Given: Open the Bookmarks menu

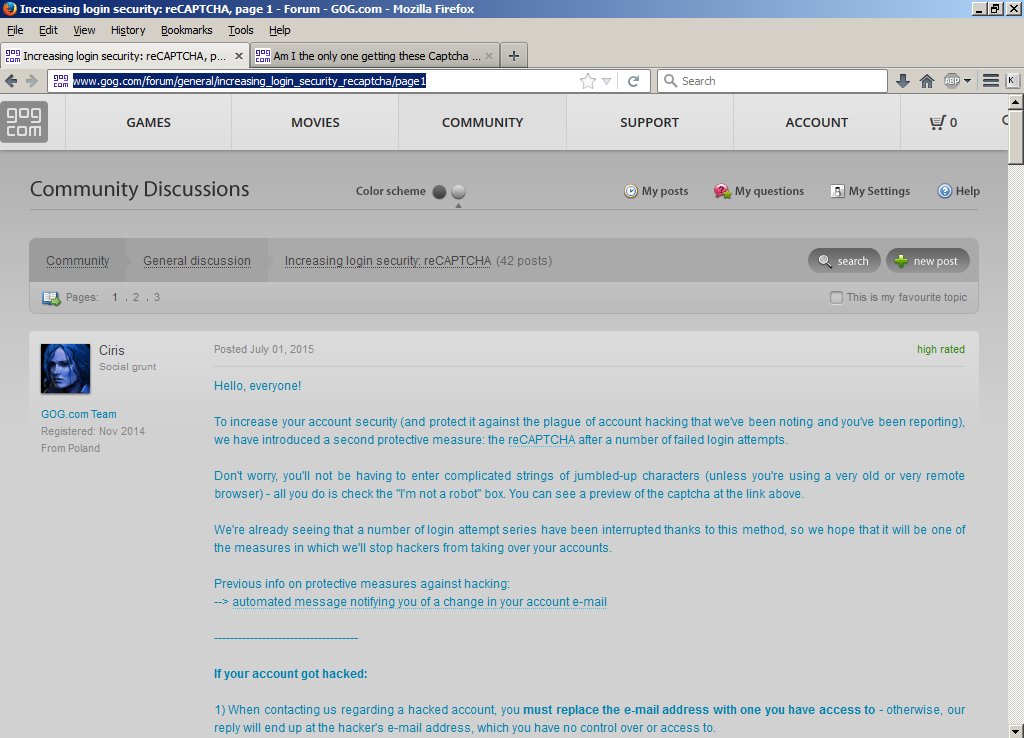Looking at the screenshot, I should coord(187,30).
